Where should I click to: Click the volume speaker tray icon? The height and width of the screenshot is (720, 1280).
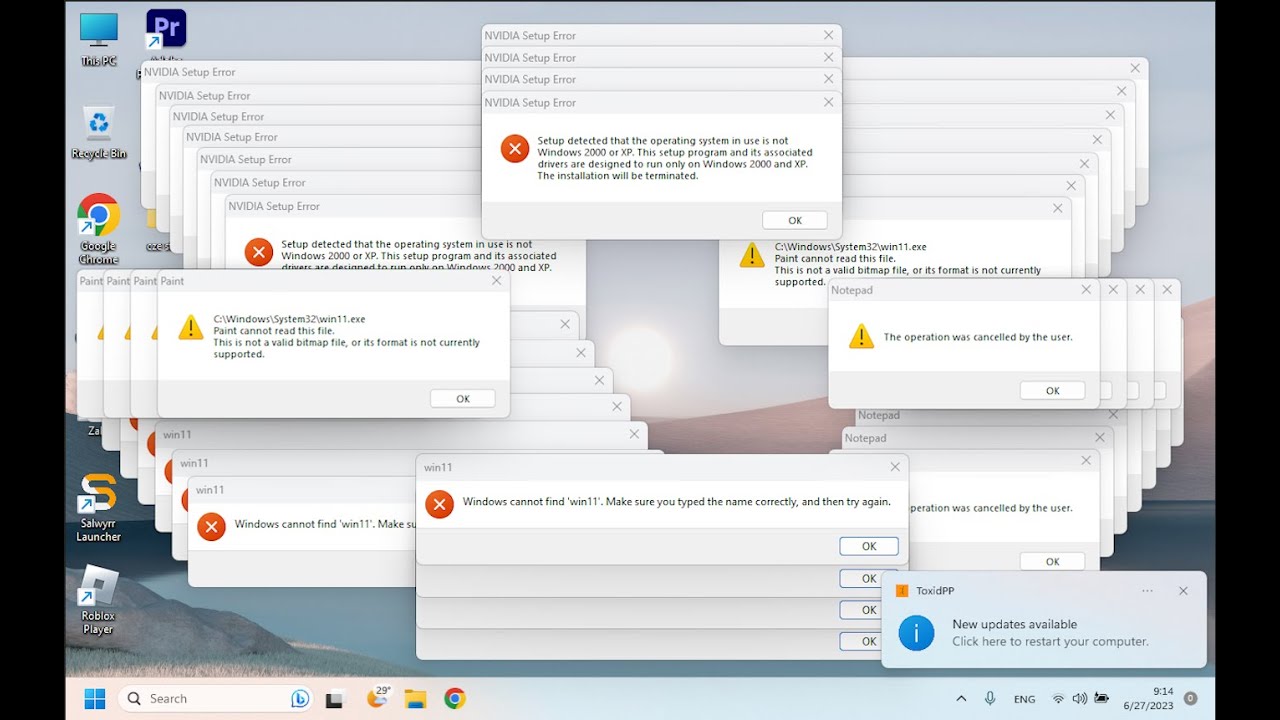click(x=1079, y=699)
